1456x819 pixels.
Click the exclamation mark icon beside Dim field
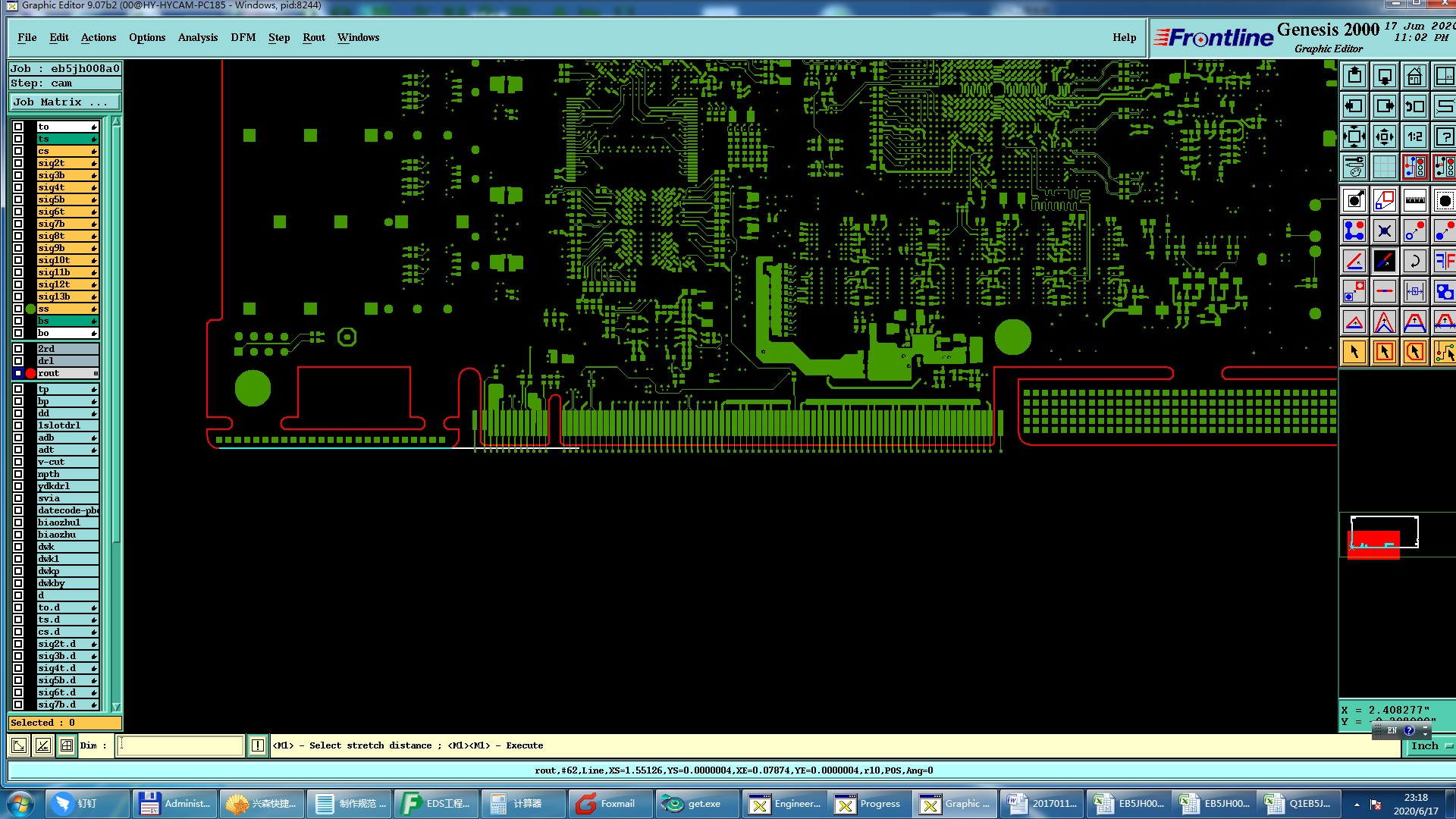(257, 745)
